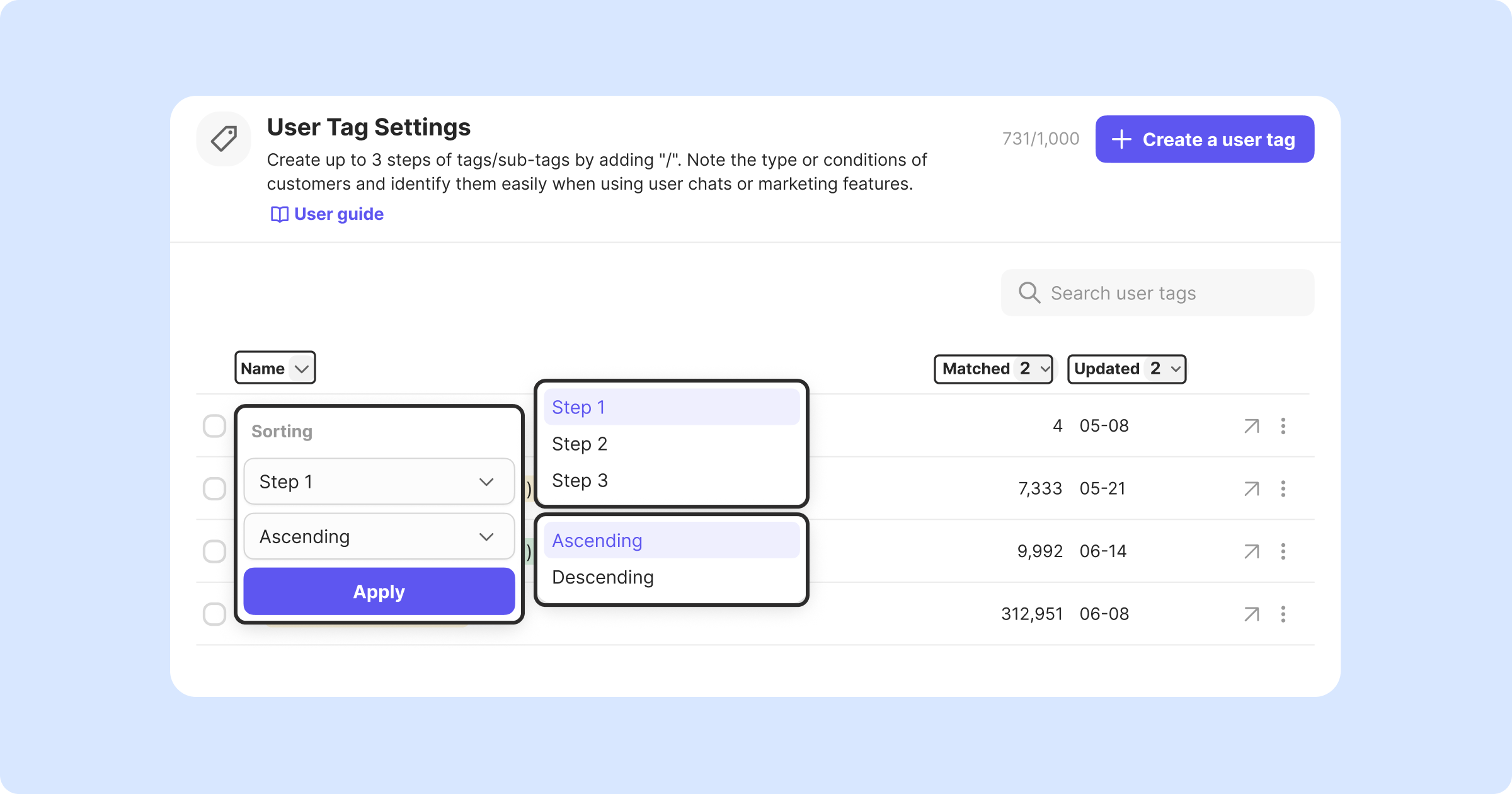1512x794 pixels.
Task: Open the Matched column dropdown
Action: [1045, 369]
